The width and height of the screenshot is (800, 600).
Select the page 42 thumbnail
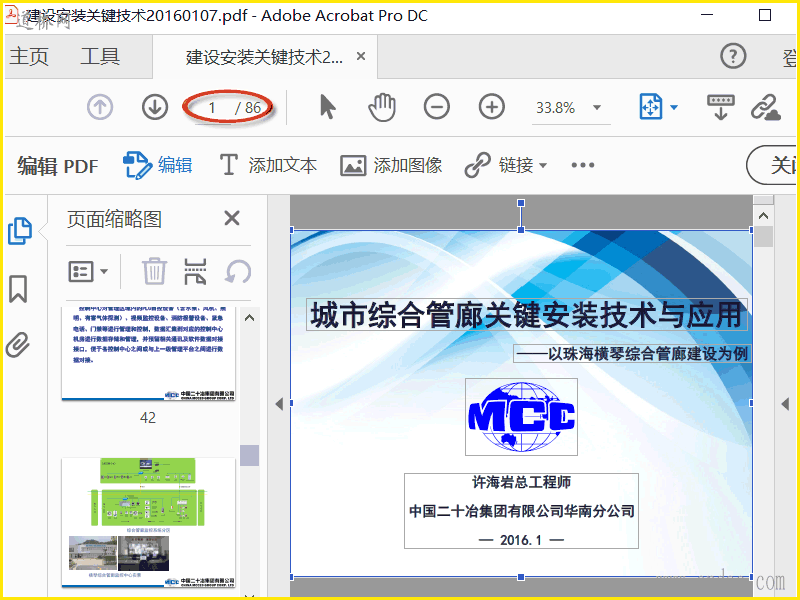click(x=148, y=354)
